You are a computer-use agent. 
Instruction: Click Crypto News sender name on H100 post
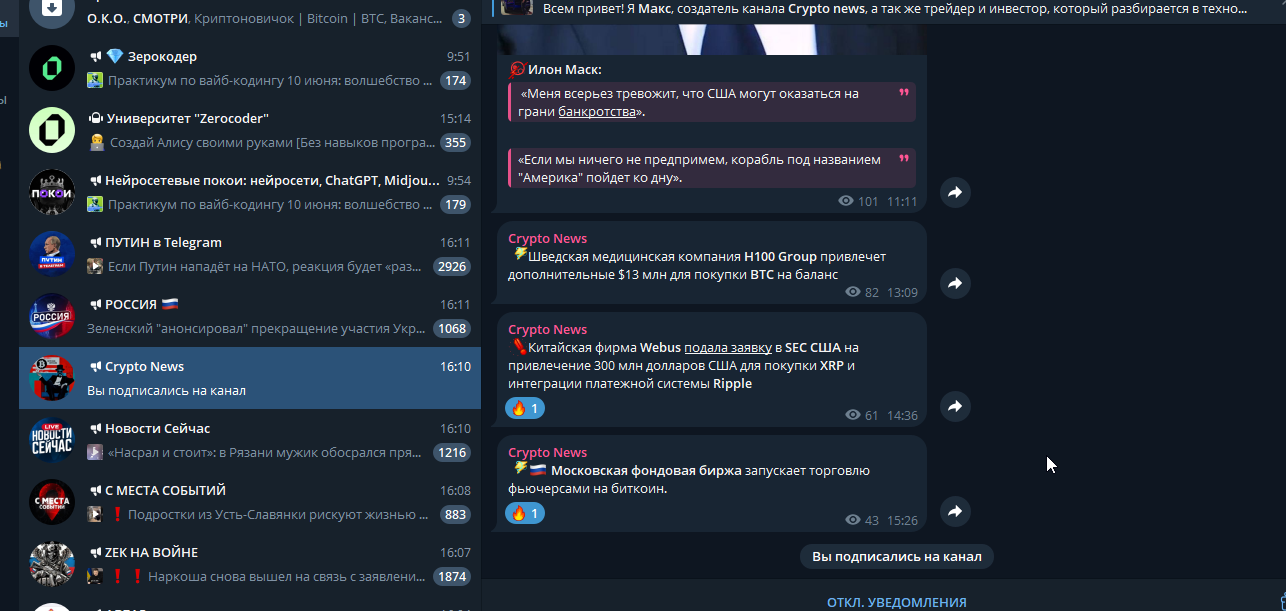point(547,238)
